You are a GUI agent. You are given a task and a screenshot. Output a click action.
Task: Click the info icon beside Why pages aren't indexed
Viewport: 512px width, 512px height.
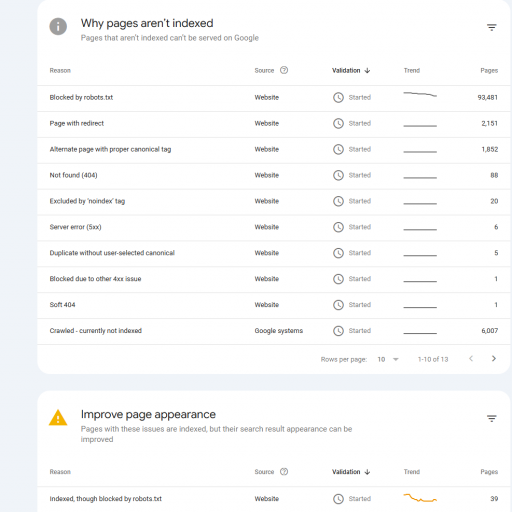(x=58, y=26)
